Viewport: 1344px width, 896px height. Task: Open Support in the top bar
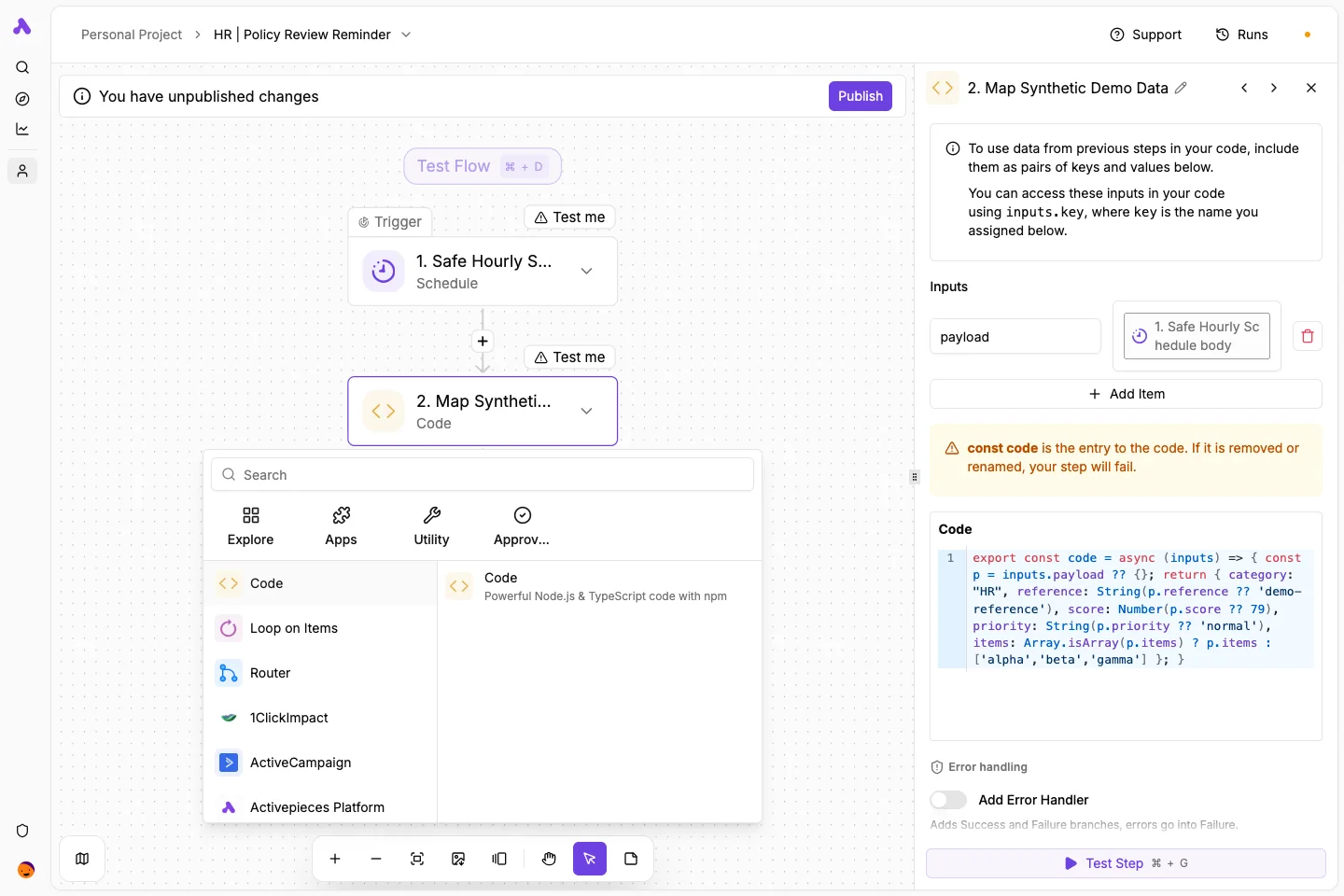tap(1145, 35)
